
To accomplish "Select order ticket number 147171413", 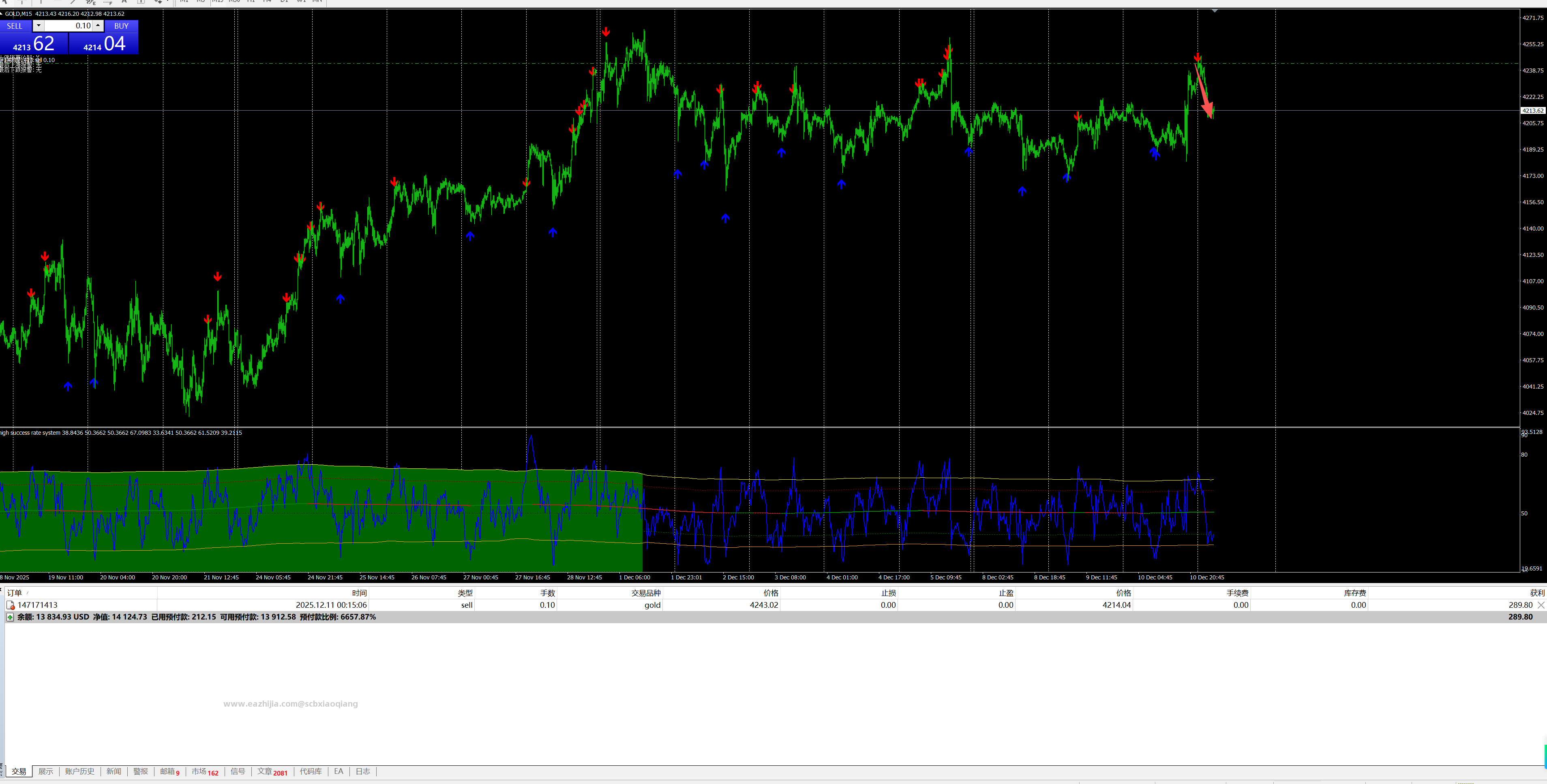I will [x=38, y=605].
